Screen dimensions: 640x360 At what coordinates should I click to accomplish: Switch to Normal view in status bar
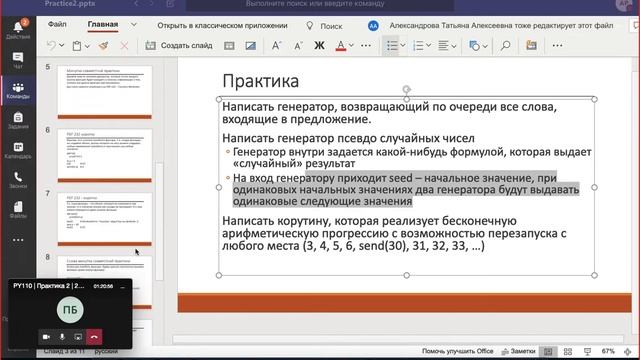(548, 351)
